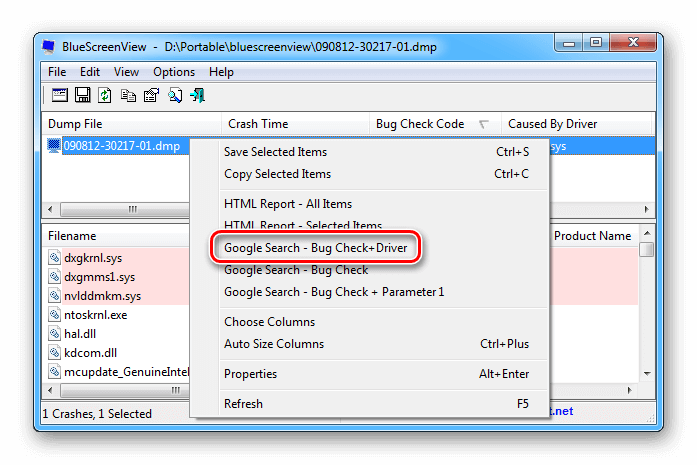
Task: Click the '1 Crashes, 1 Selected' status text
Action: click(97, 414)
